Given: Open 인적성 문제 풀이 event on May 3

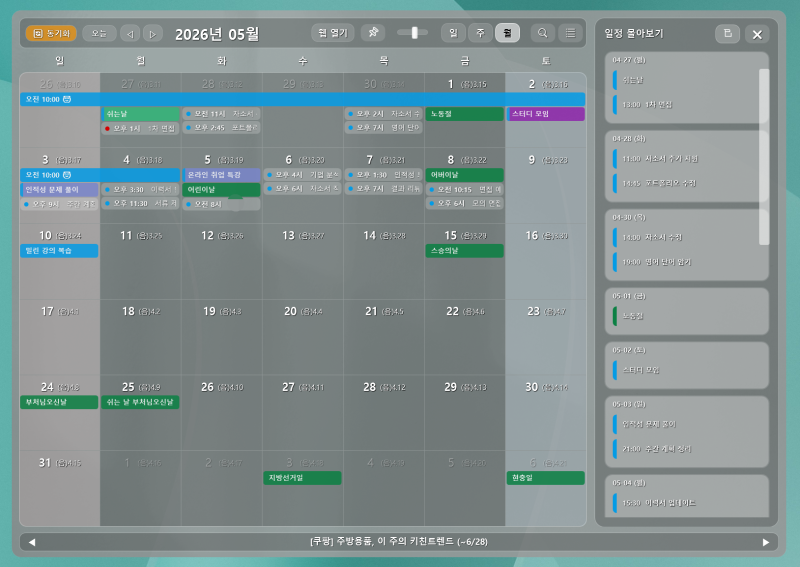Looking at the screenshot, I should click(59, 189).
